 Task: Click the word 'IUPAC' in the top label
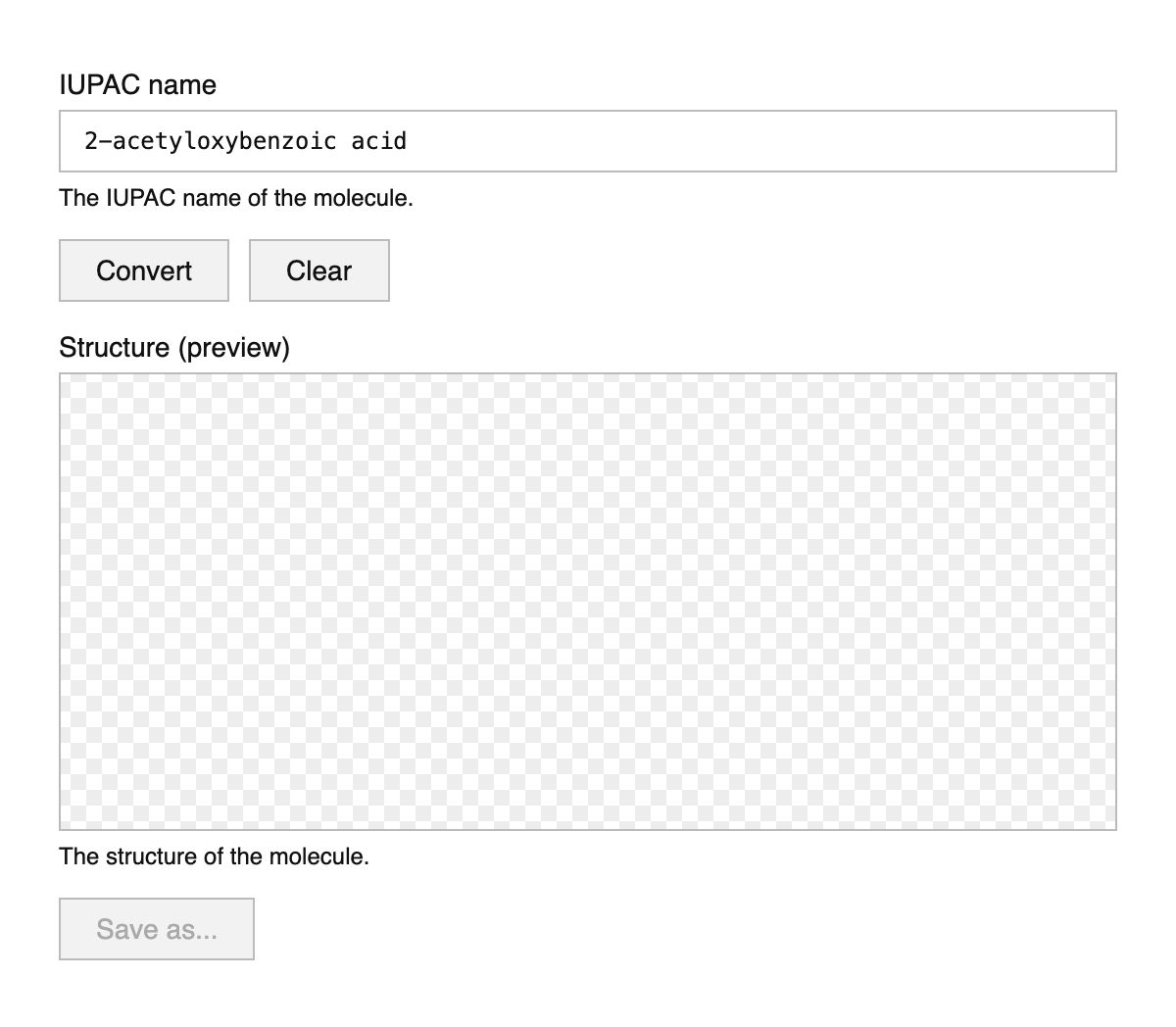pos(96,85)
